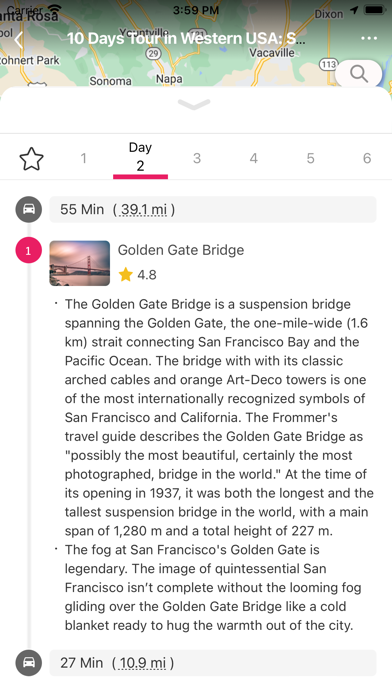The width and height of the screenshot is (392, 696).
Task: Tap the Napa label on the map
Action: click(169, 79)
